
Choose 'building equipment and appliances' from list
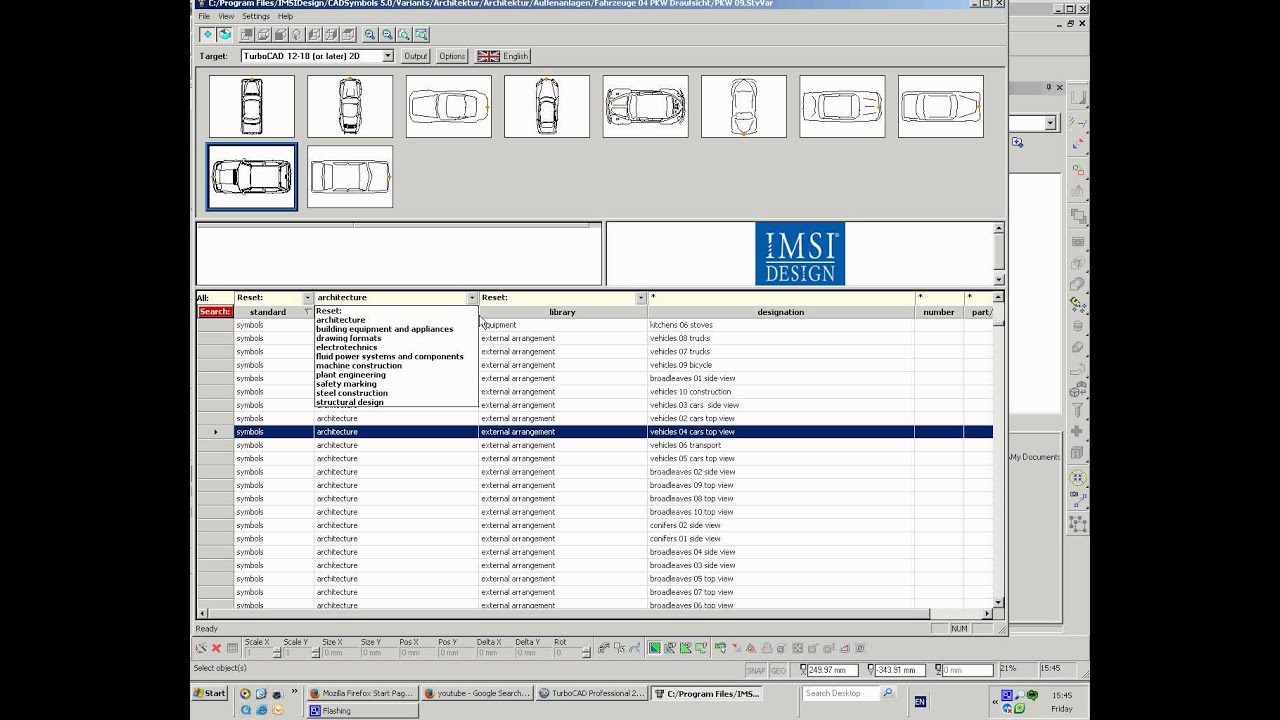point(384,329)
